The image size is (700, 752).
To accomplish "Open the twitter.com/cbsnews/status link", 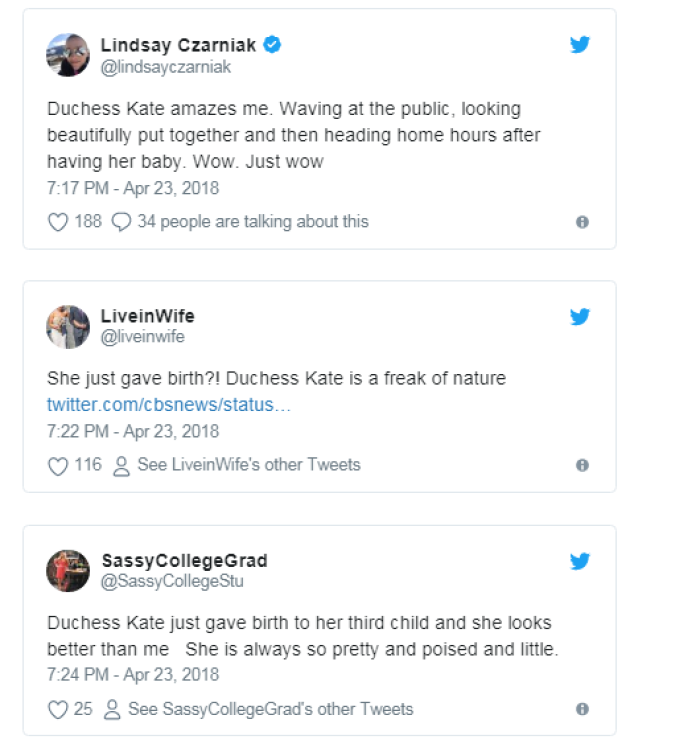I will [x=169, y=406].
